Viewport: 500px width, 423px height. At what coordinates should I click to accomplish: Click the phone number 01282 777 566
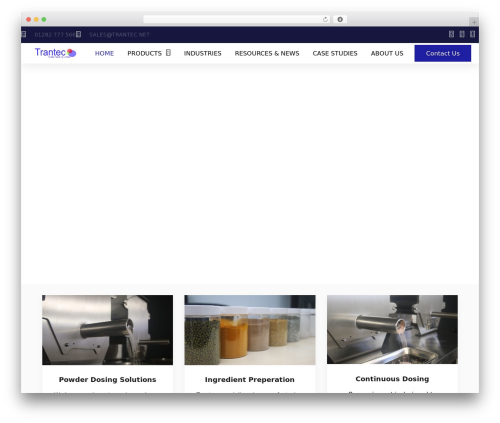click(x=55, y=35)
